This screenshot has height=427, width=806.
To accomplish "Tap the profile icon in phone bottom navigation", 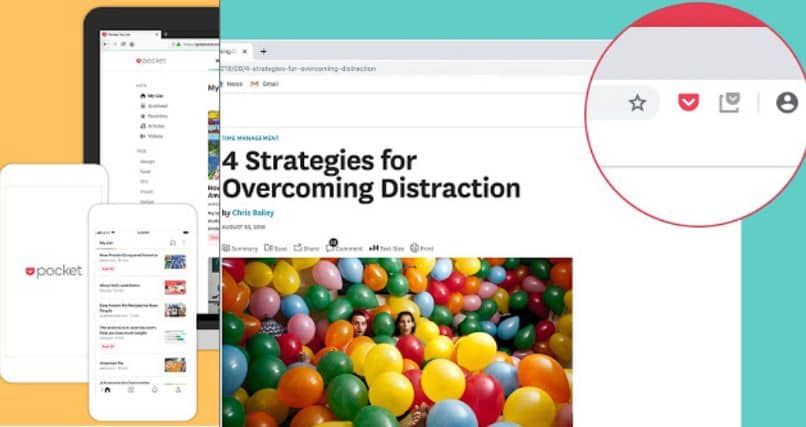I will pyautogui.click(x=178, y=389).
